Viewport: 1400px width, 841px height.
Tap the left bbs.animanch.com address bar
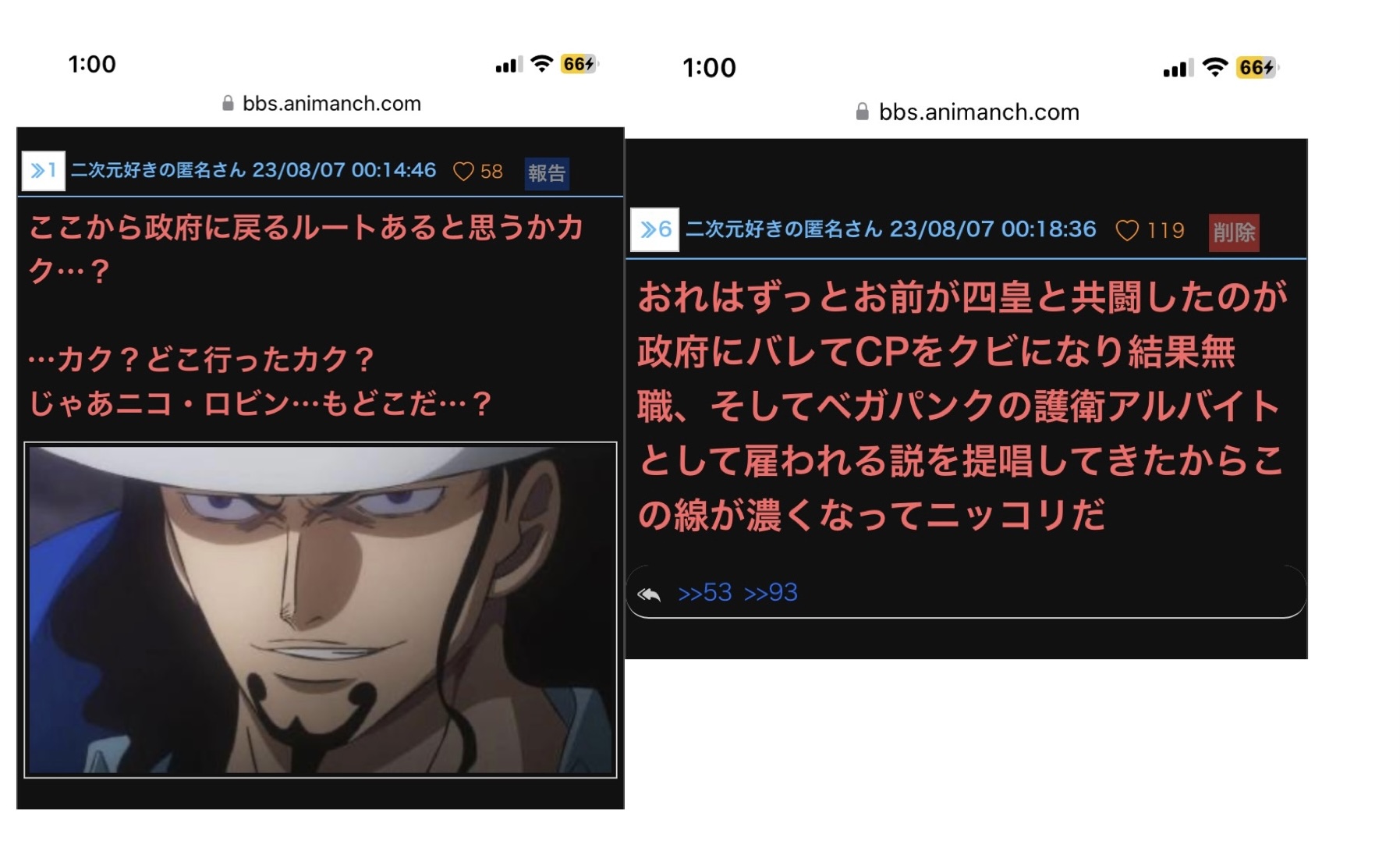(321, 103)
